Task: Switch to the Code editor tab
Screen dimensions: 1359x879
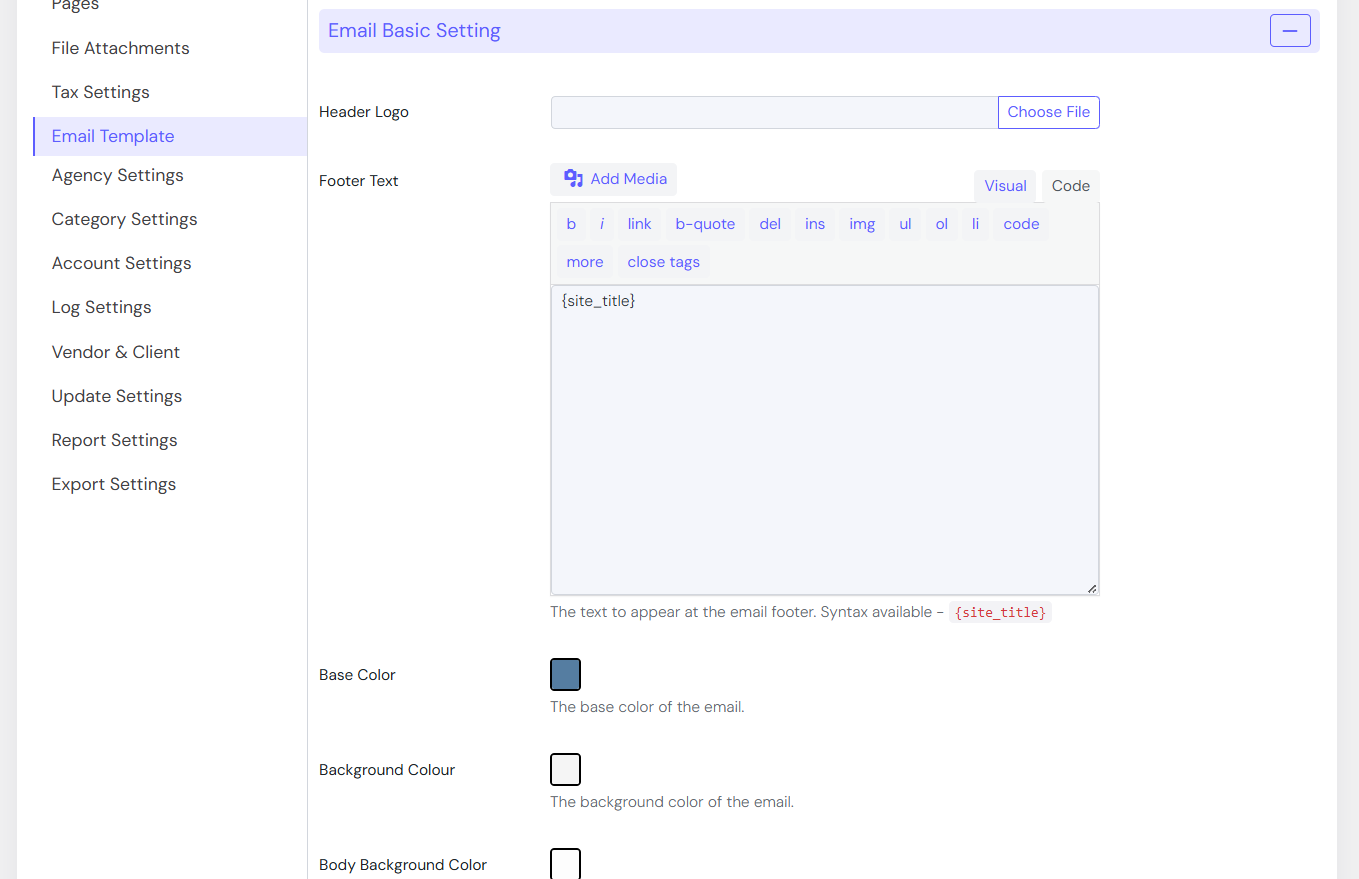Action: click(1070, 186)
